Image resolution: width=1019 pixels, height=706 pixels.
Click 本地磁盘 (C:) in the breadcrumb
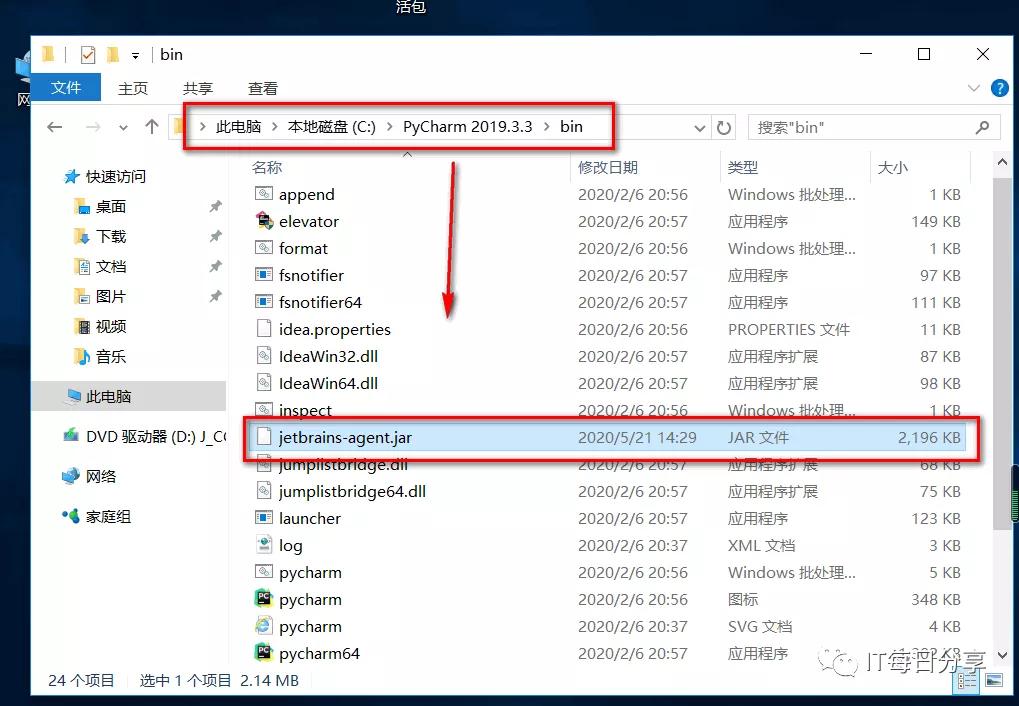pyautogui.click(x=331, y=127)
